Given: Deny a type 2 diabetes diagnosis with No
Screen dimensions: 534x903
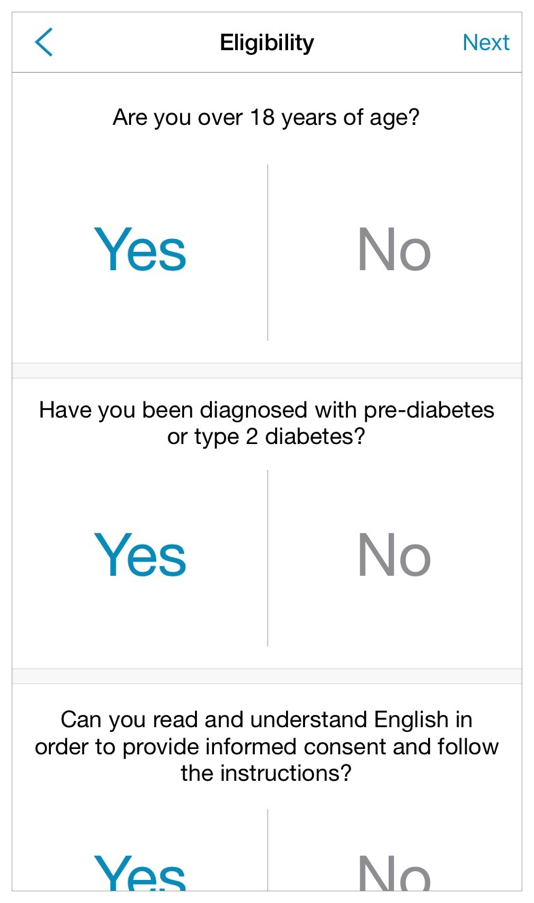Looking at the screenshot, I should coord(394,555).
